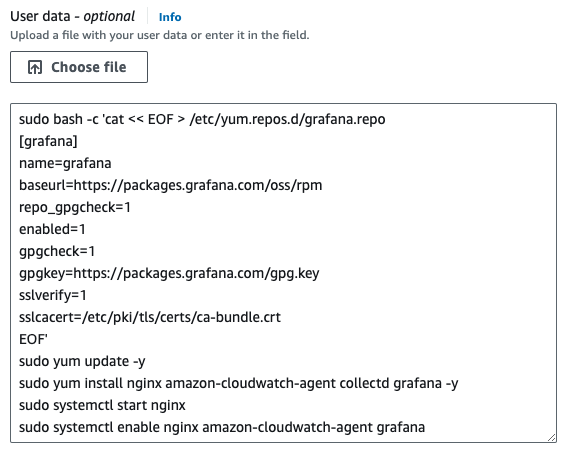This screenshot has height=450, width=567.
Task: Place cursor on the baseurl line
Action: click(171, 186)
